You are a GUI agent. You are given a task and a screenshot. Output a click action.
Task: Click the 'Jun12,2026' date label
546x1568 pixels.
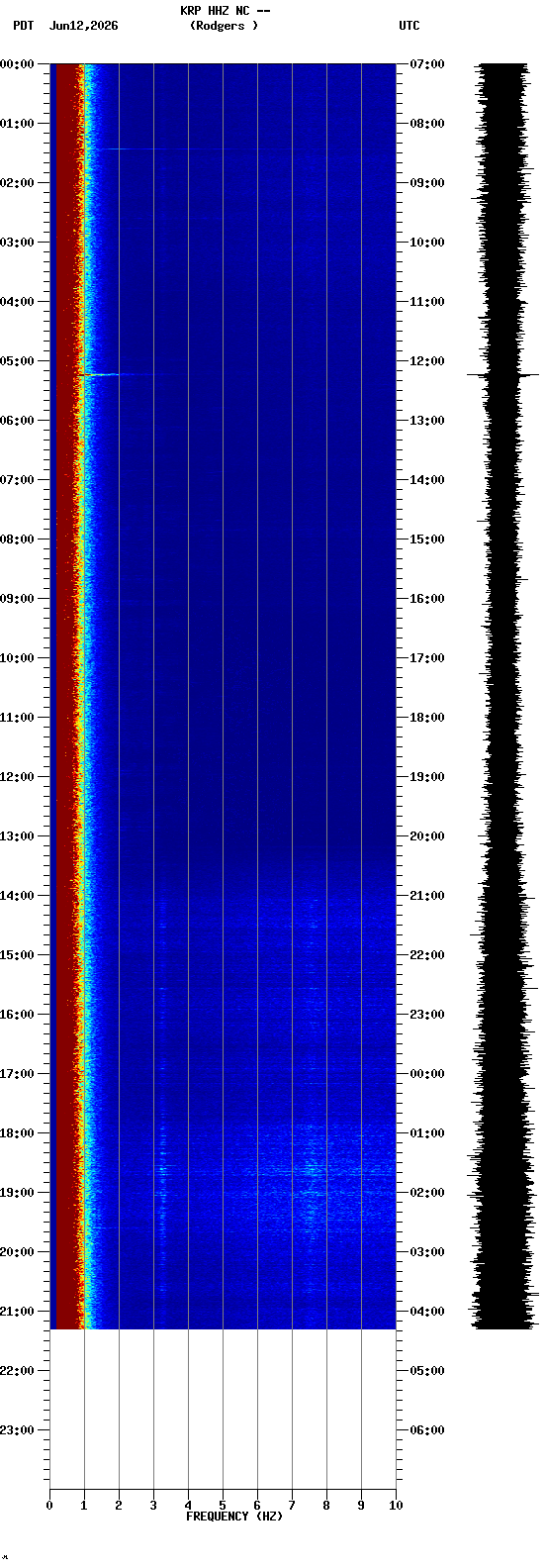[x=83, y=26]
